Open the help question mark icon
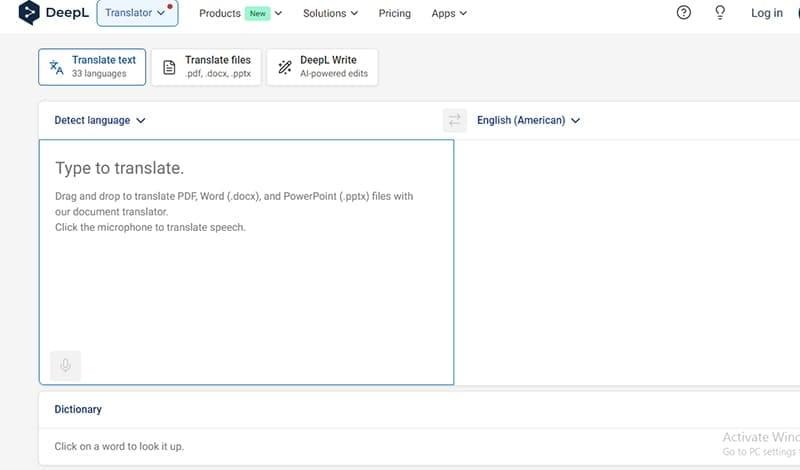This screenshot has height=470, width=800. 684,12
